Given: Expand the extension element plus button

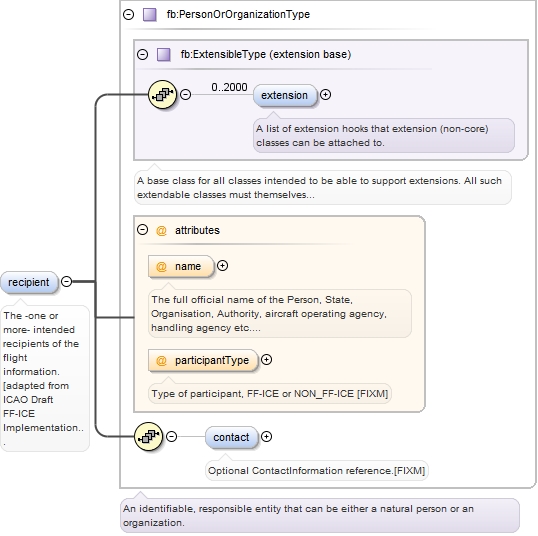Looking at the screenshot, I should pos(325,94).
